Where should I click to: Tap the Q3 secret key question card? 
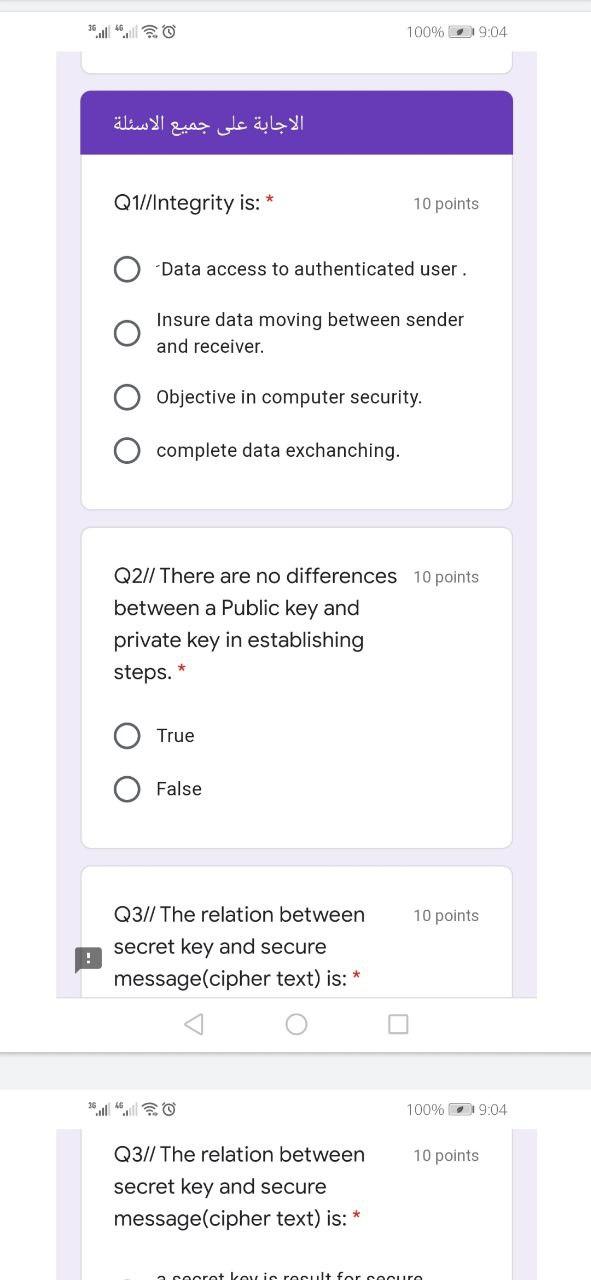point(240,946)
